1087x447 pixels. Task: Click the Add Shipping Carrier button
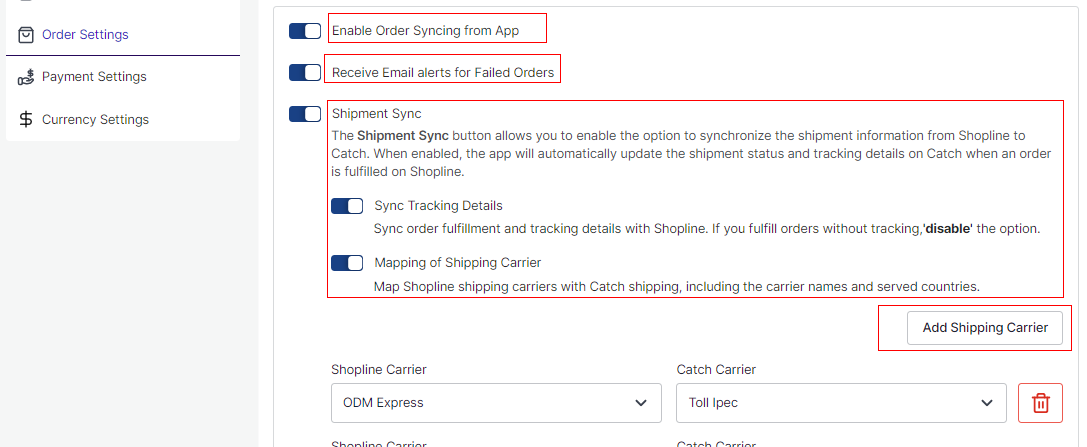tap(985, 328)
